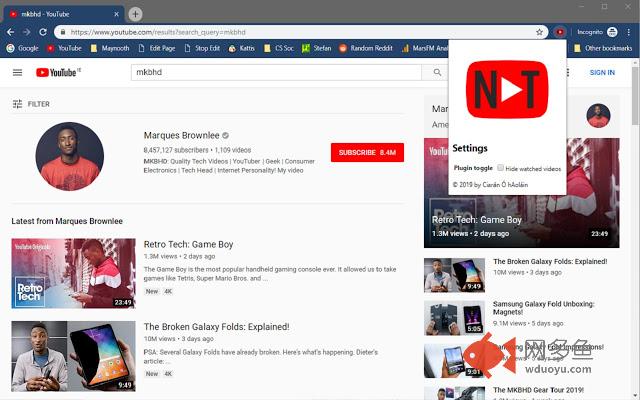Open the Retro Tech: Game Boy thumbnail in results
Viewport: 640px width, 400px height.
pos(73,273)
